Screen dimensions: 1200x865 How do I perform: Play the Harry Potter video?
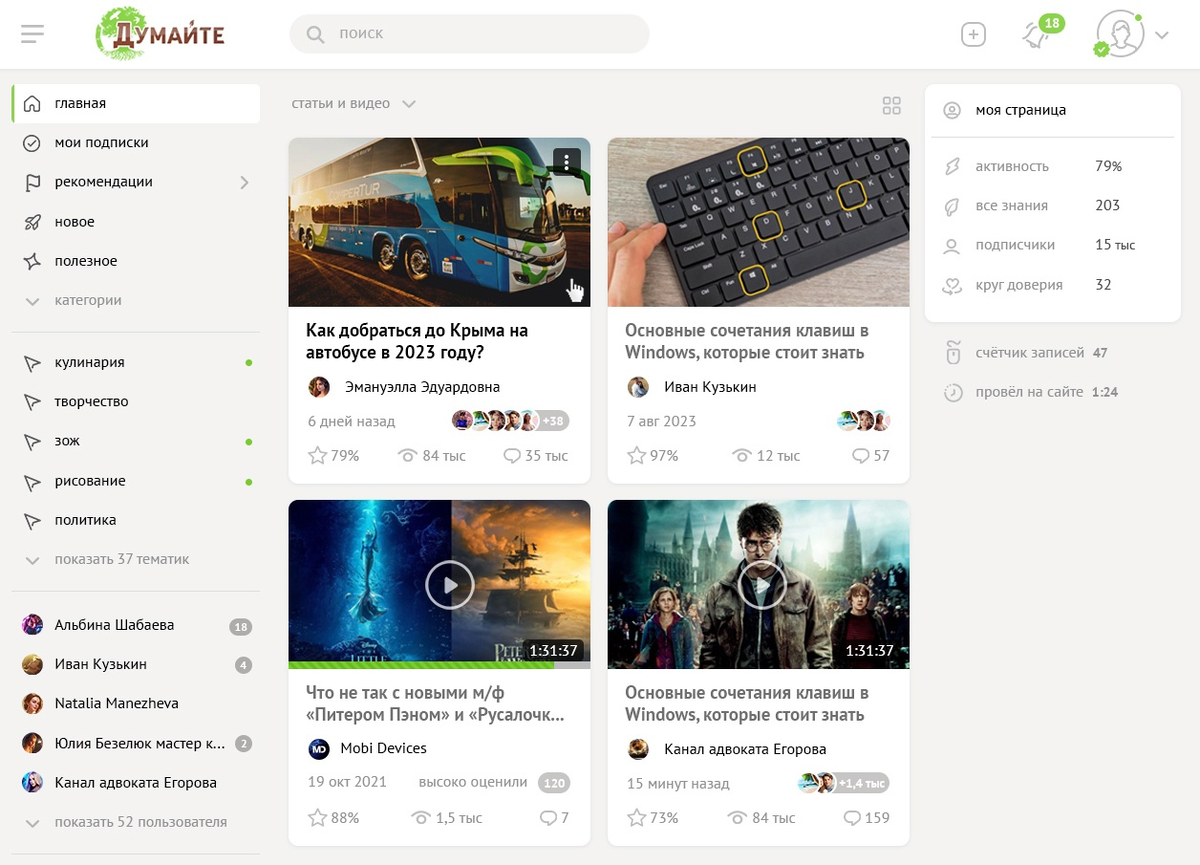tap(761, 585)
